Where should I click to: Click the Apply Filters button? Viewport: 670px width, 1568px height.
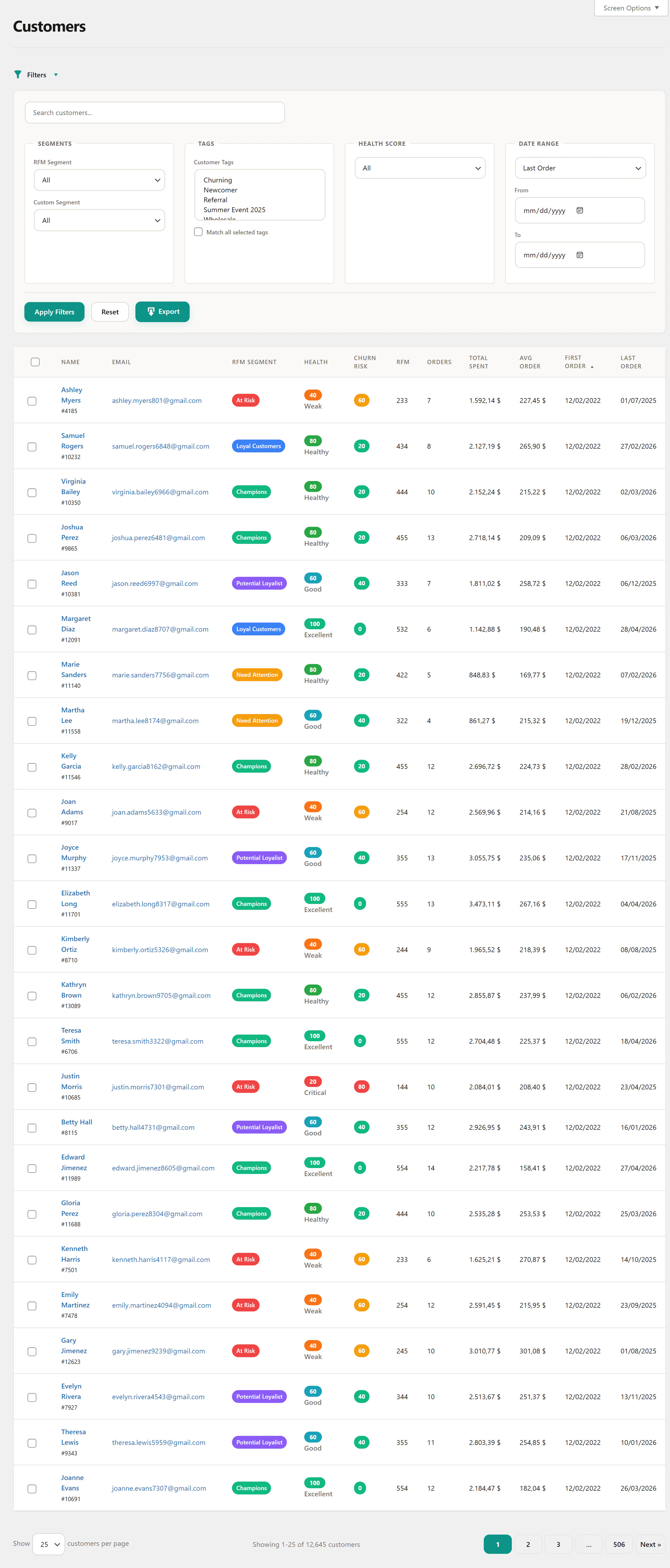click(x=54, y=312)
